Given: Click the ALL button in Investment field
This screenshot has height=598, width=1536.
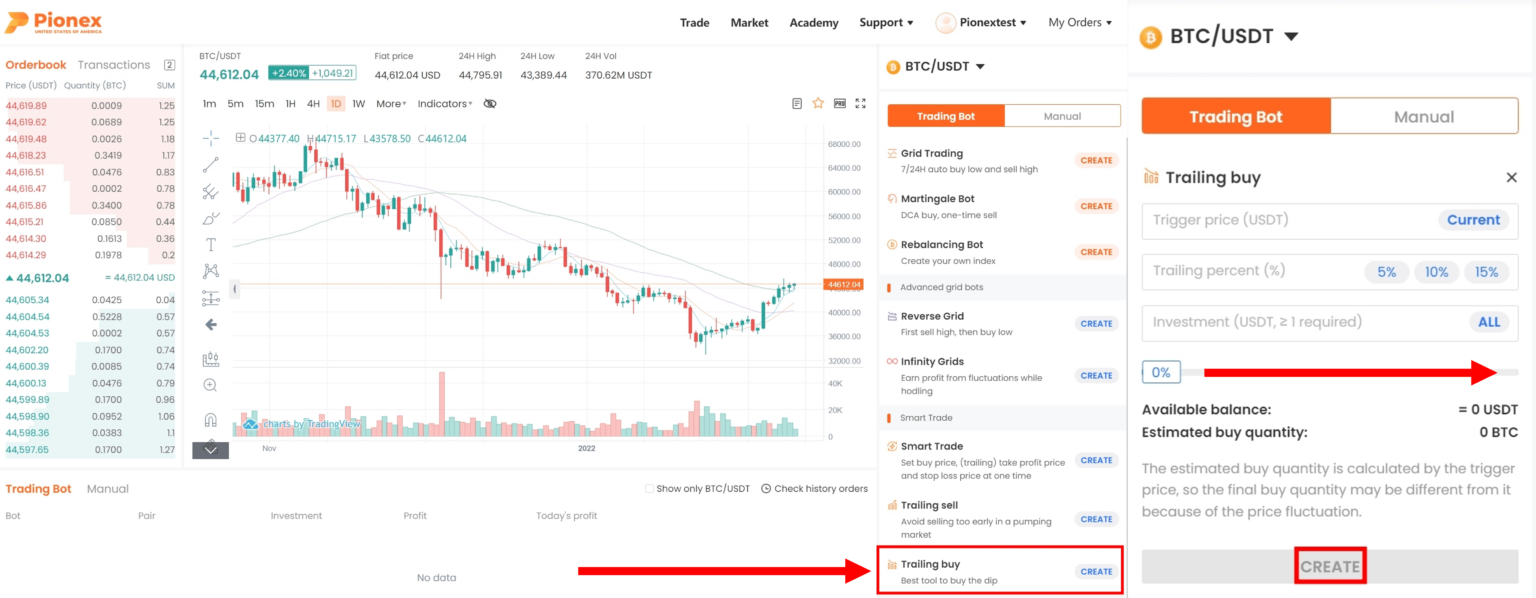Looking at the screenshot, I should click(x=1489, y=322).
